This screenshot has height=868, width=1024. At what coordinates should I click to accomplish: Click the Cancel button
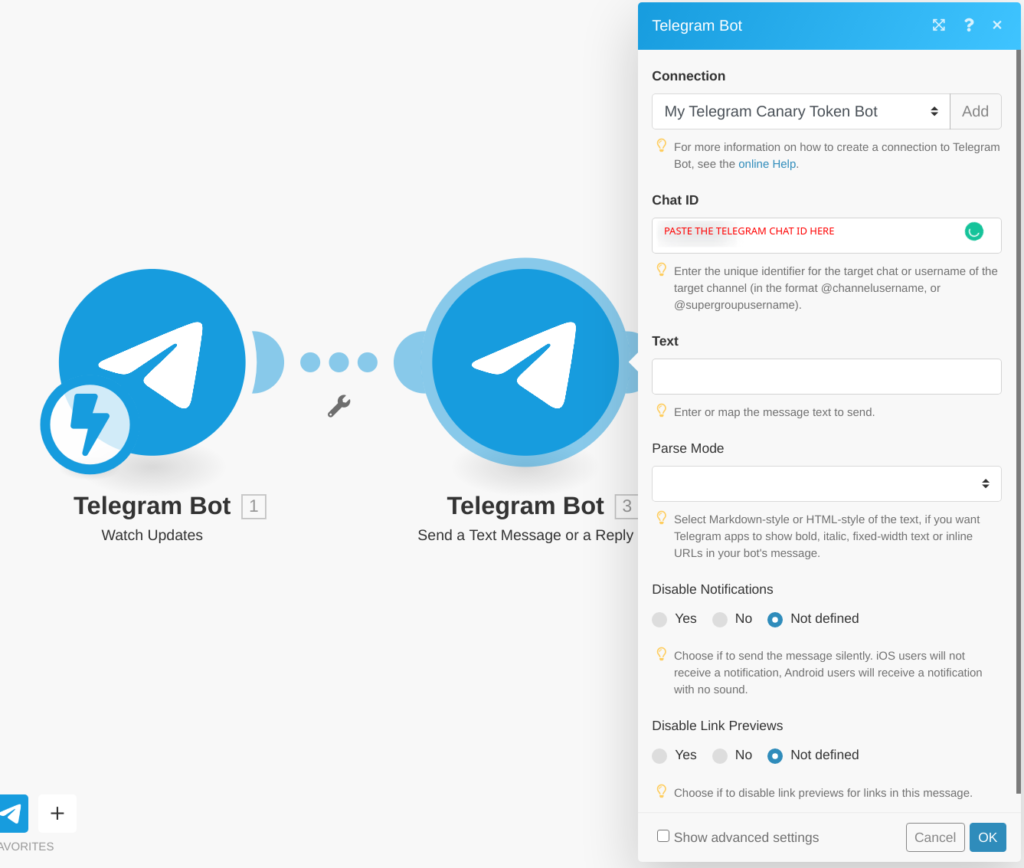pos(935,837)
